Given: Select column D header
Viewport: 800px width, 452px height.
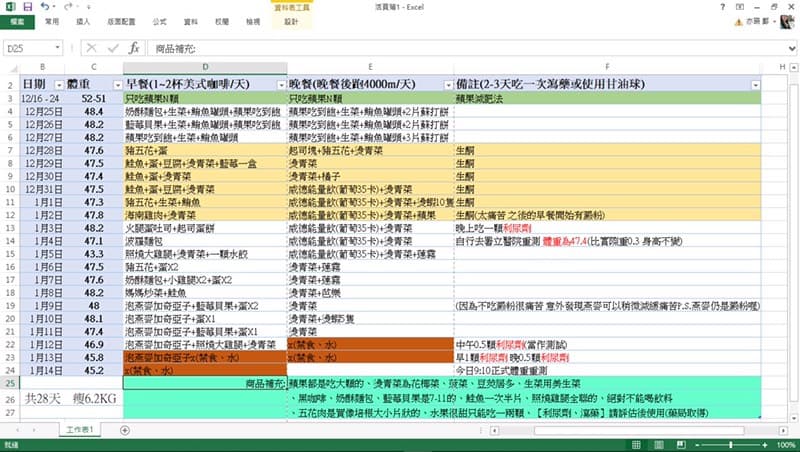Looking at the screenshot, I should (205, 67).
